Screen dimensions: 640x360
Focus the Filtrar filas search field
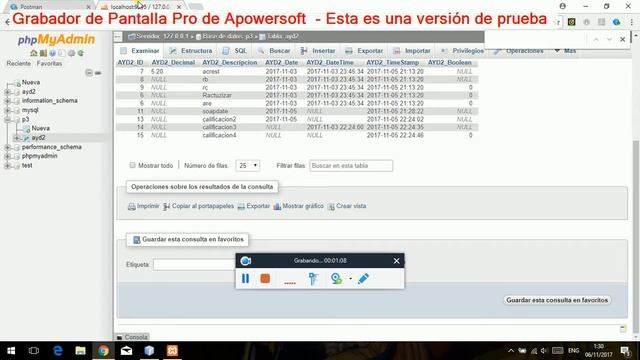pos(351,166)
